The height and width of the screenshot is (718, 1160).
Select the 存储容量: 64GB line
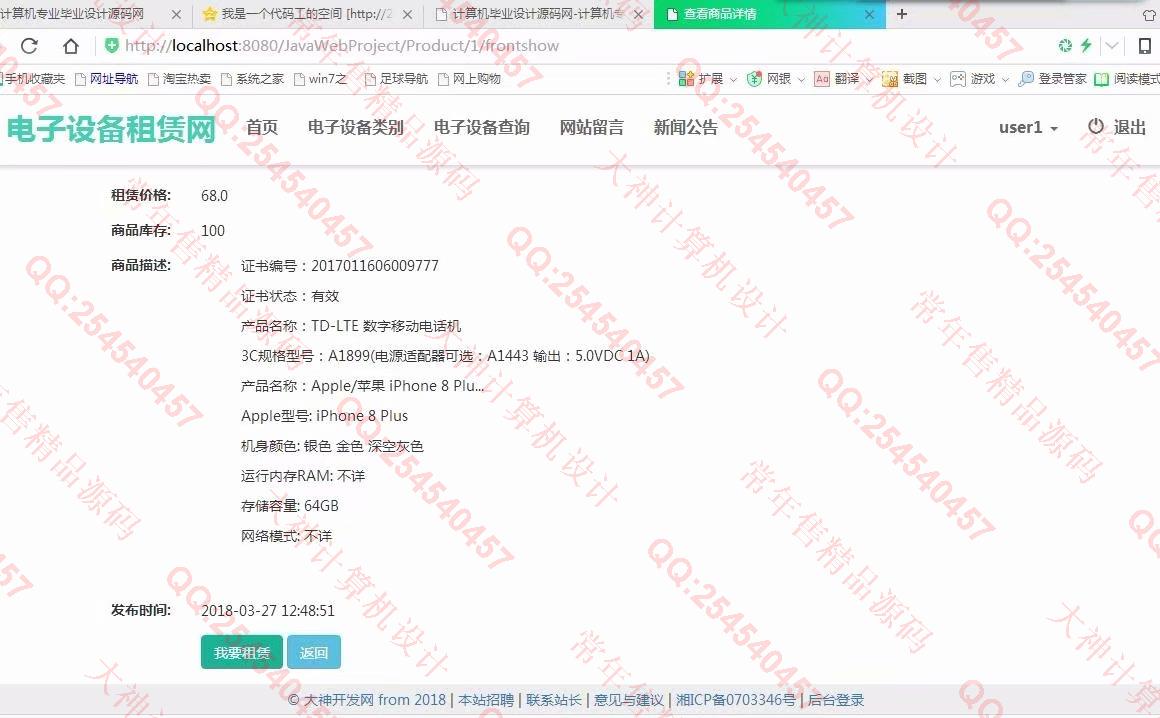click(290, 507)
